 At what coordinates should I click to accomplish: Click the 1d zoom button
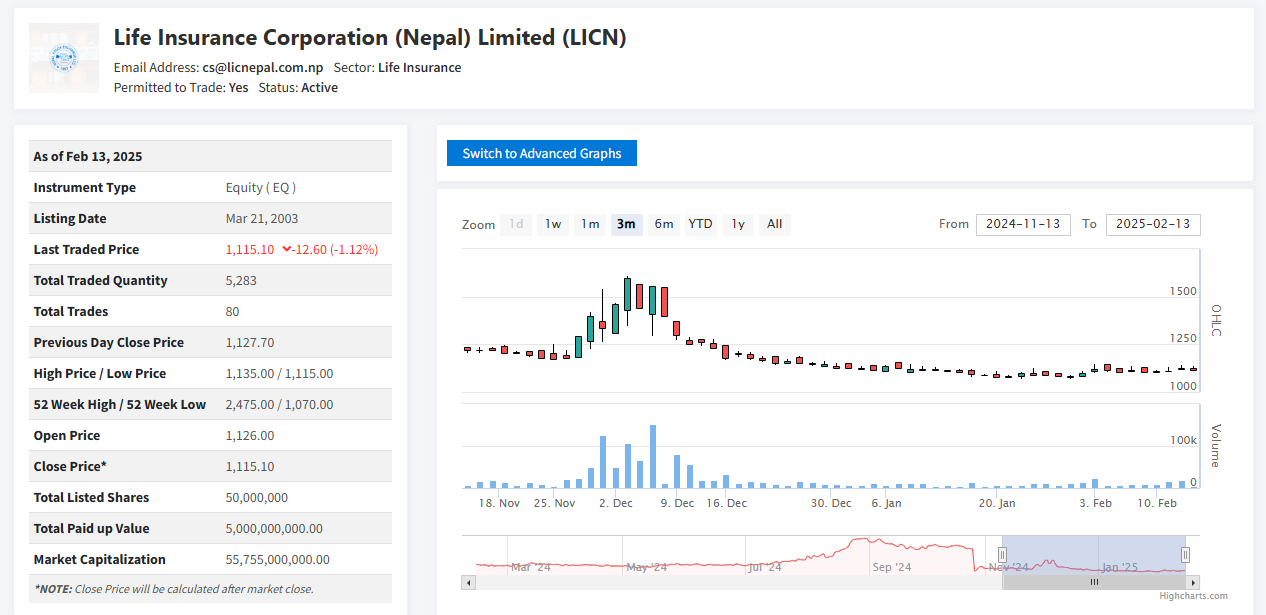[x=516, y=224]
